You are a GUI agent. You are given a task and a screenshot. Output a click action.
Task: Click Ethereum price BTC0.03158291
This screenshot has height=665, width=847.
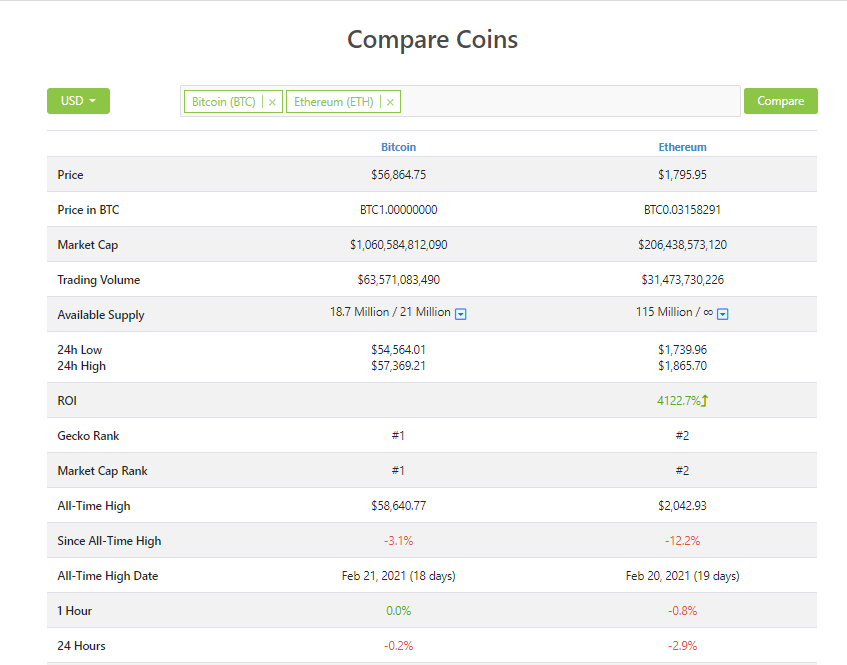[x=682, y=210]
